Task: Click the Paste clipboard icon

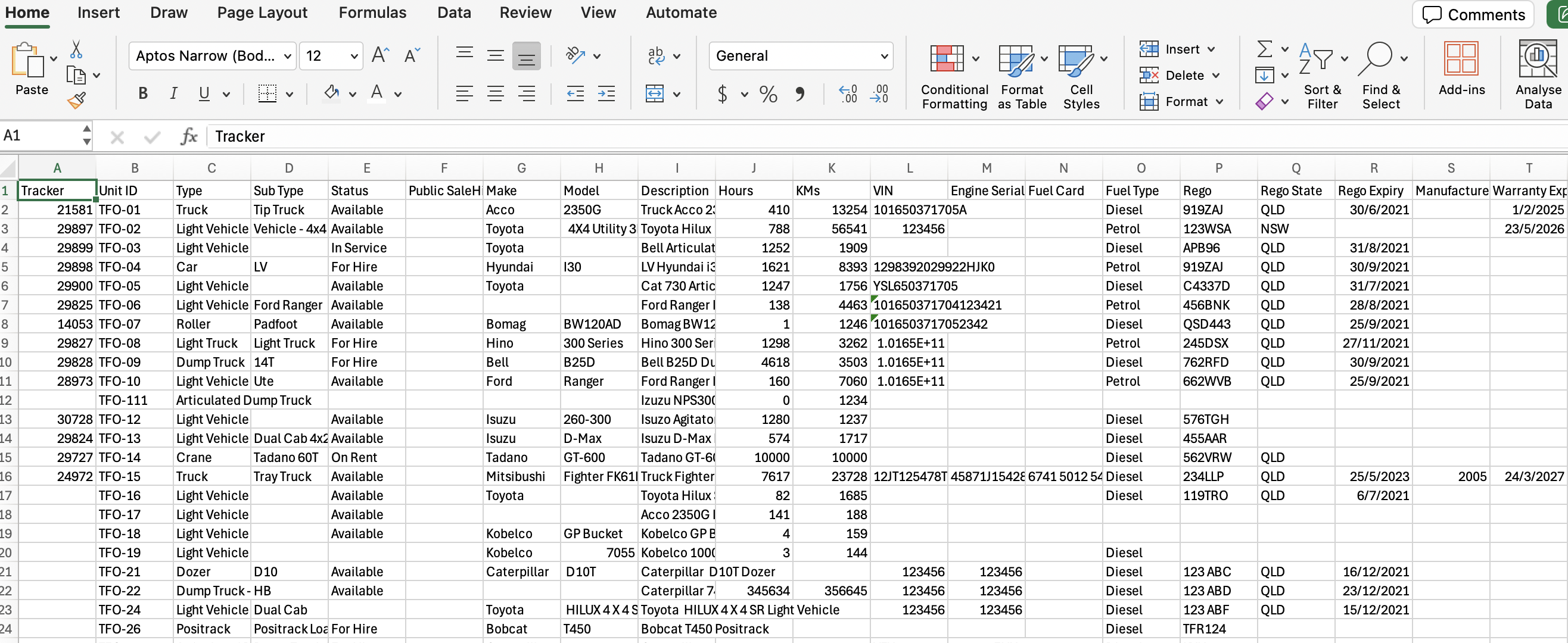Action: pyautogui.click(x=27, y=60)
